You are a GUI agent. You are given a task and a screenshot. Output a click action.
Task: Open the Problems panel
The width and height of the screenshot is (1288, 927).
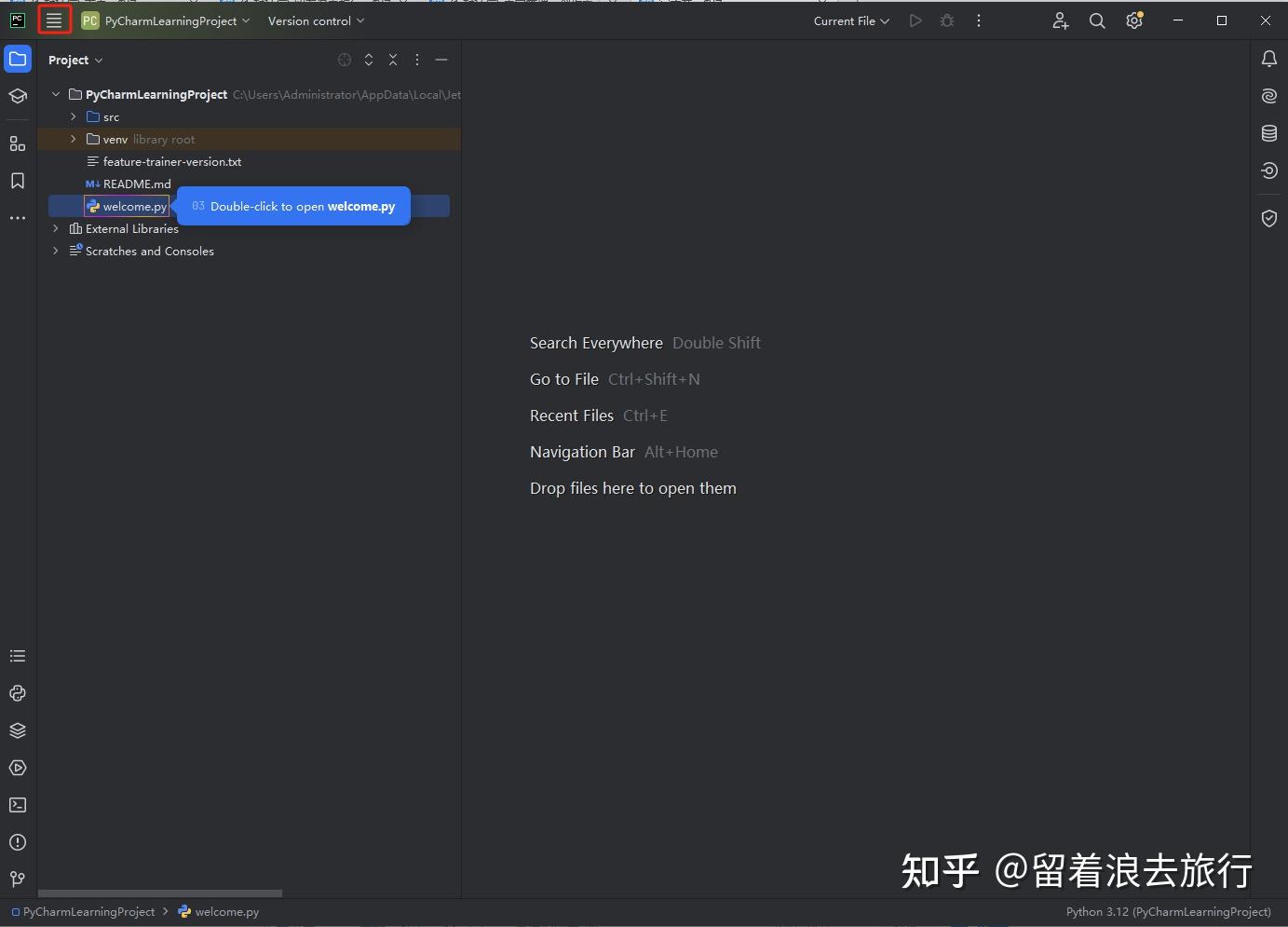point(17,842)
